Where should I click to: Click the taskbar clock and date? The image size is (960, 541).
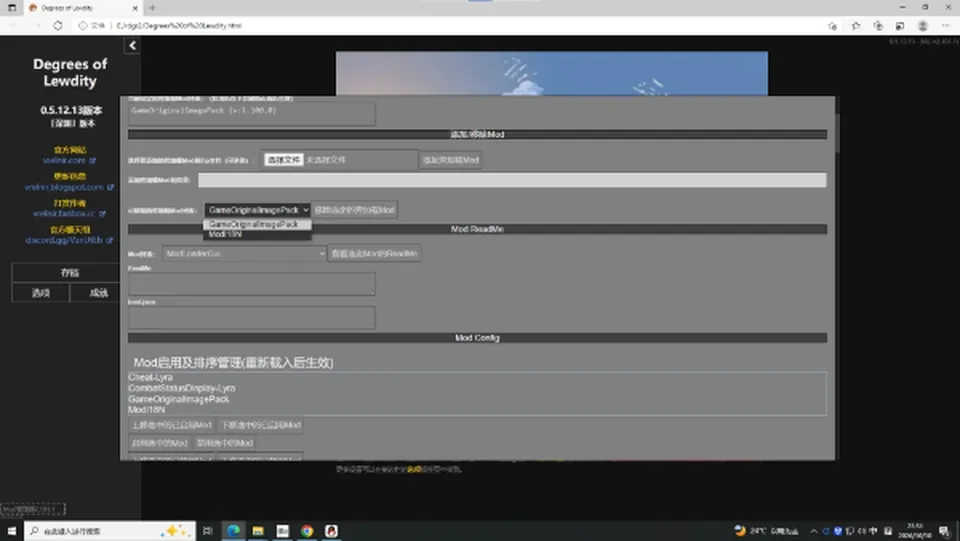coord(915,531)
